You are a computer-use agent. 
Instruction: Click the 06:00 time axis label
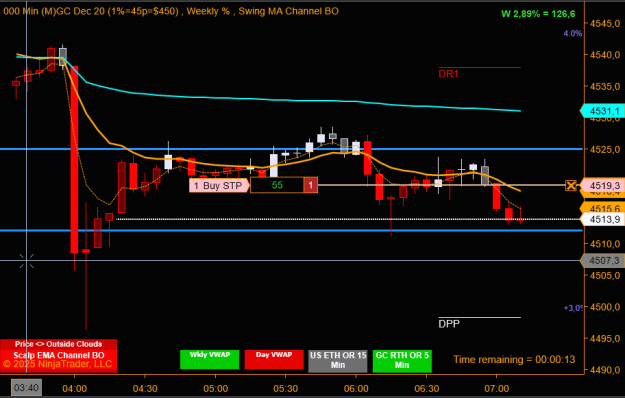[356, 388]
